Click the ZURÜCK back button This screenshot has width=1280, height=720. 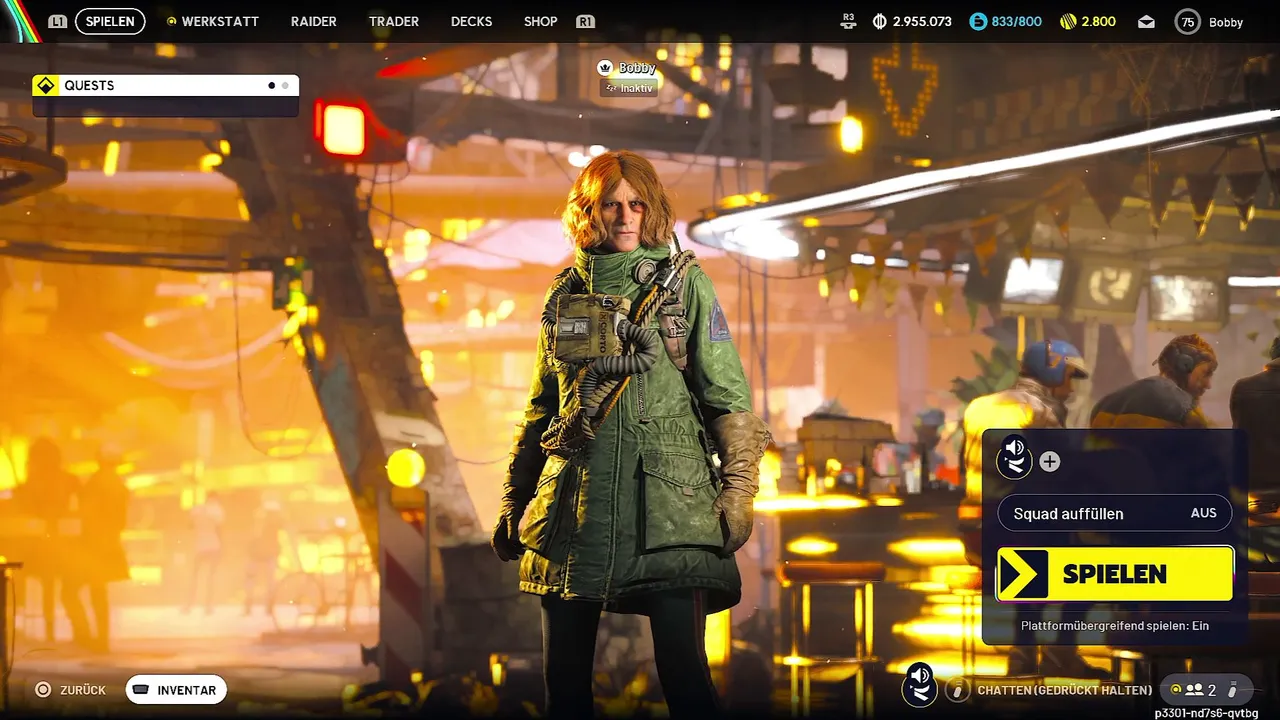pyautogui.click(x=70, y=690)
